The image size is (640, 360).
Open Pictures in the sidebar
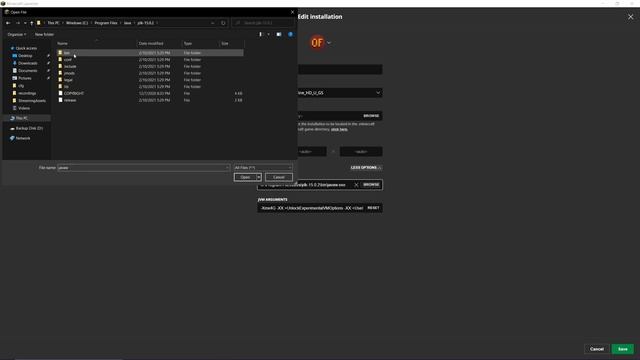click(x=24, y=78)
